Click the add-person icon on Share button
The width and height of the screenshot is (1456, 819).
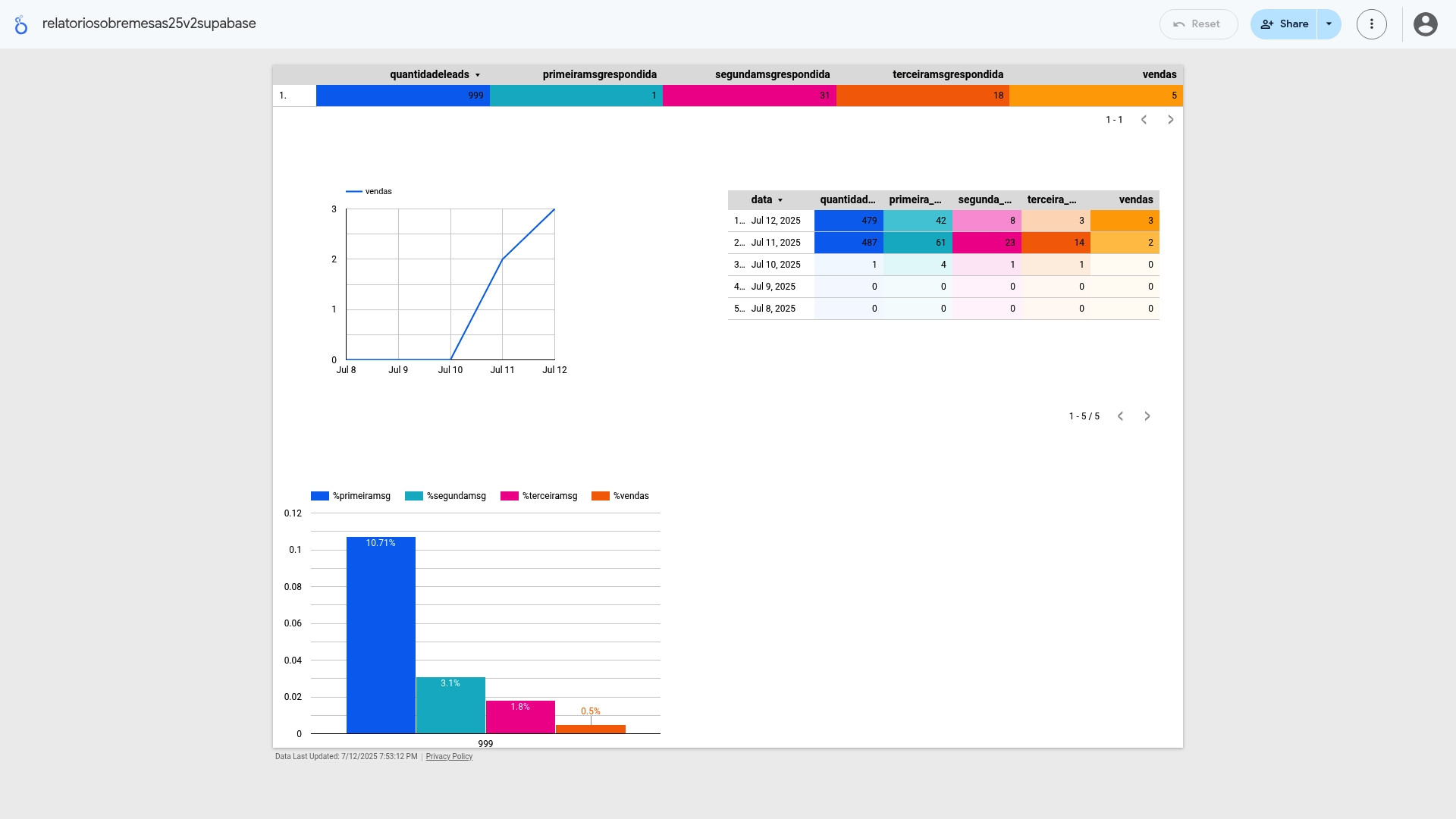pyautogui.click(x=1266, y=24)
